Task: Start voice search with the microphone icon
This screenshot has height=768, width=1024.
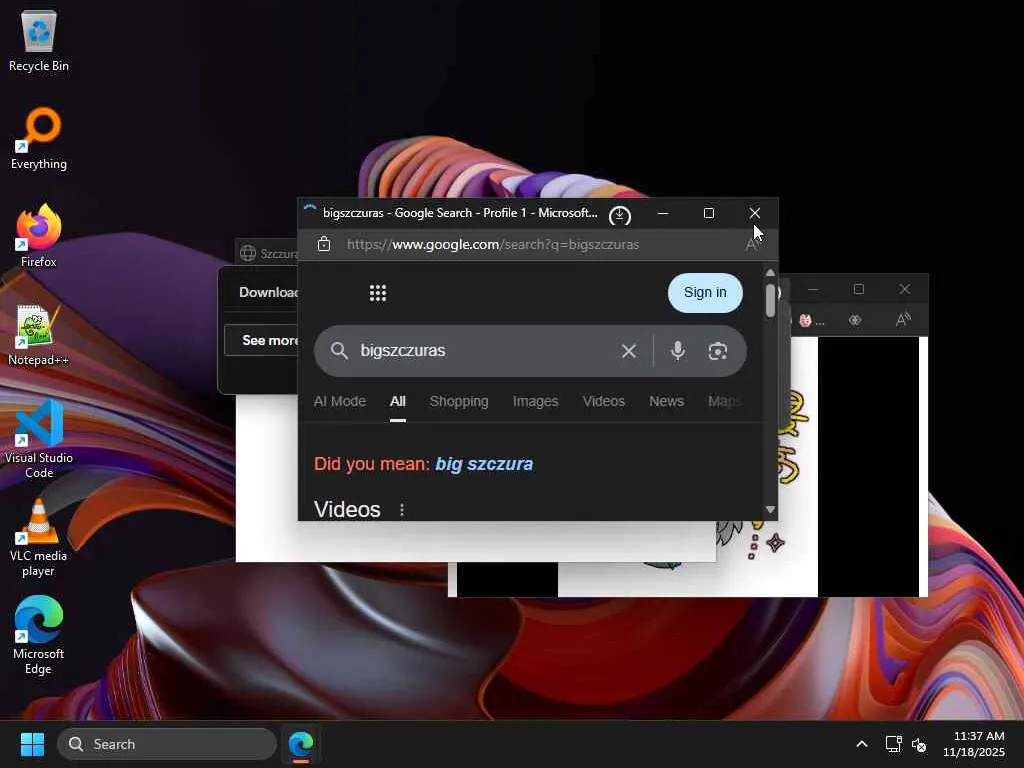Action: click(678, 351)
